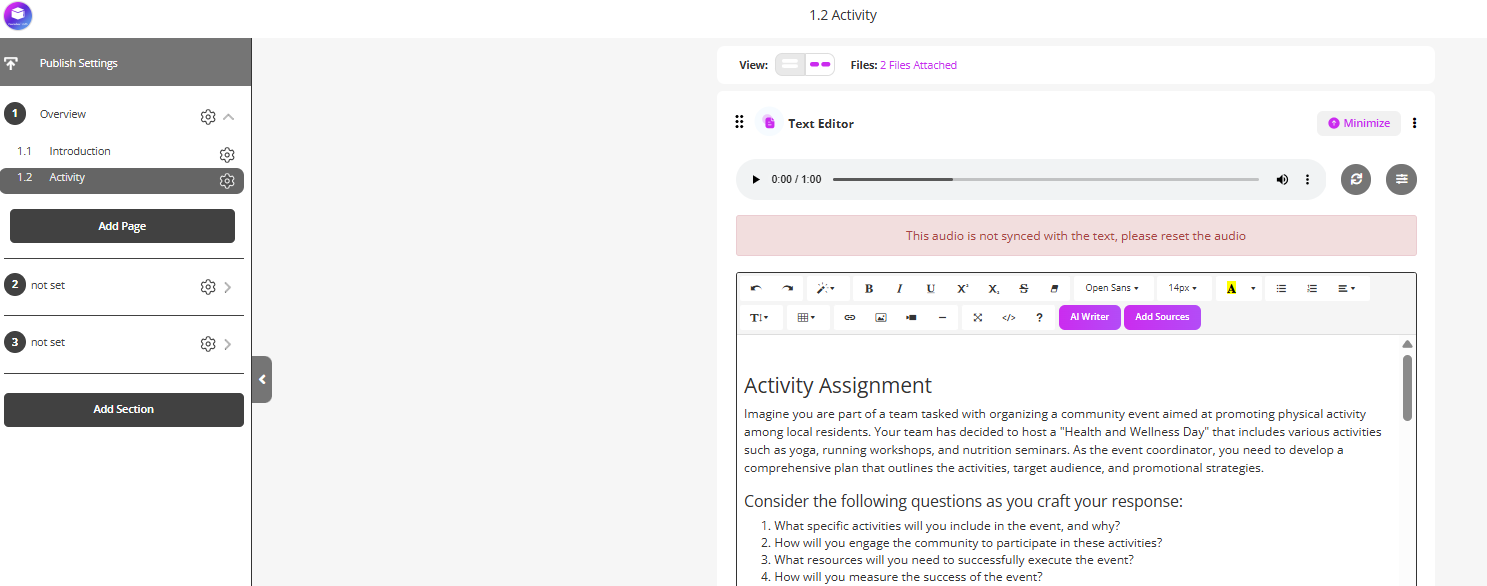Open the line height dropdown
1487x586 pixels.
(759, 317)
